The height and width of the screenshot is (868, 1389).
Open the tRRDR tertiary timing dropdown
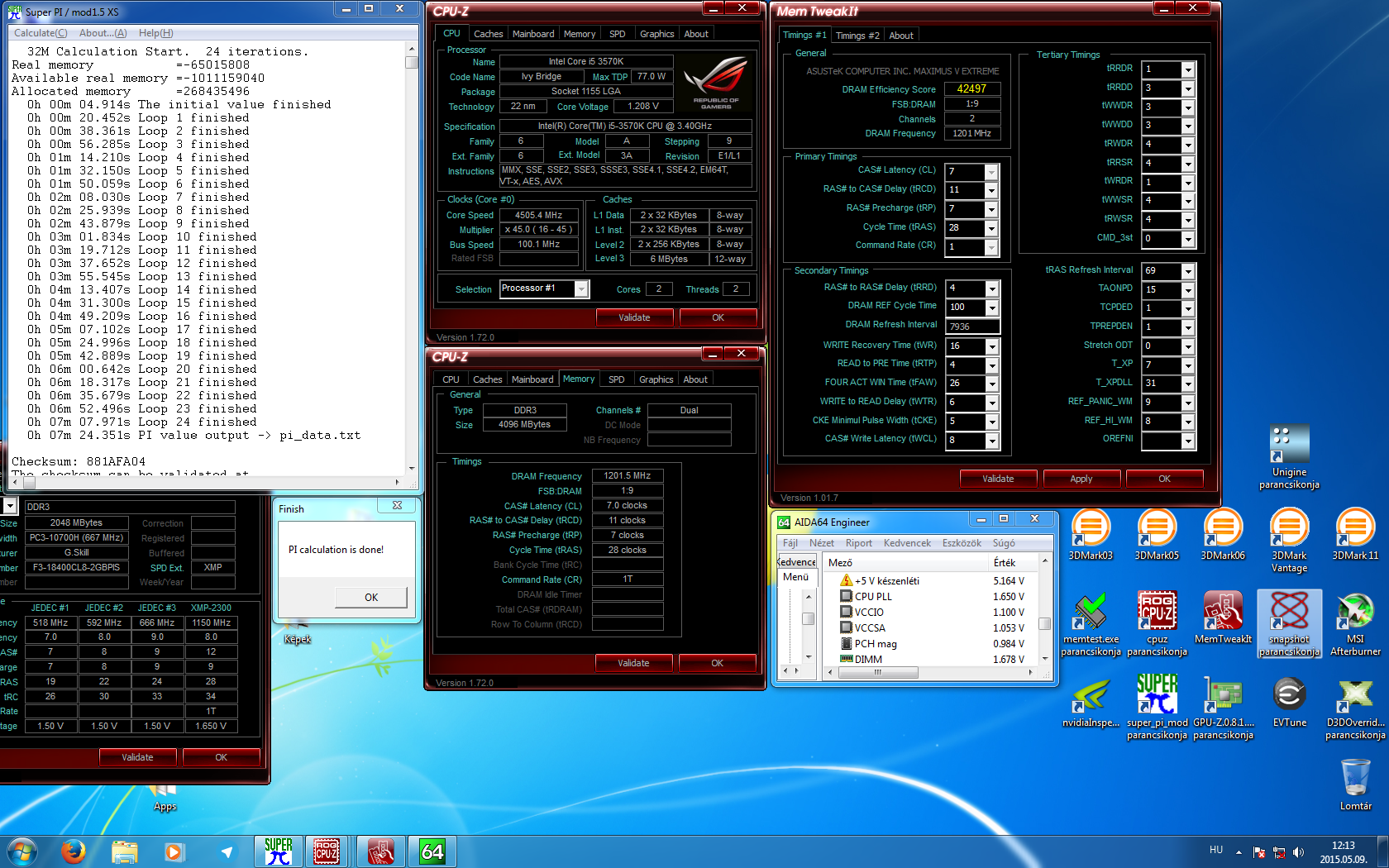(x=1188, y=69)
